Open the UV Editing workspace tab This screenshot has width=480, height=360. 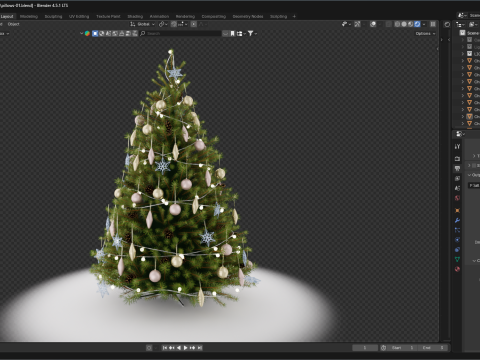pyautogui.click(x=79, y=16)
